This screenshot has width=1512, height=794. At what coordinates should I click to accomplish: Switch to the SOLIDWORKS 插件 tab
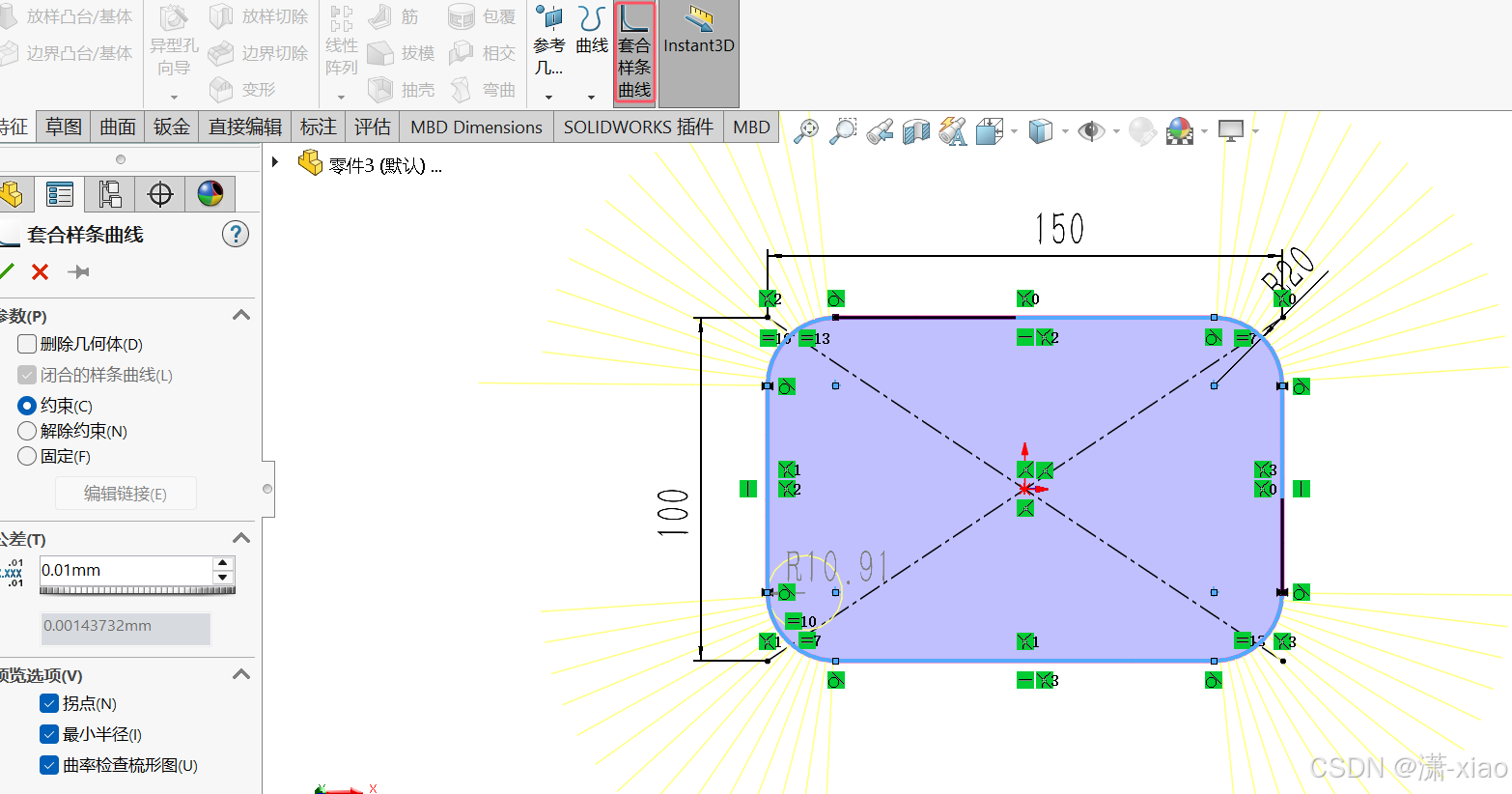(639, 127)
